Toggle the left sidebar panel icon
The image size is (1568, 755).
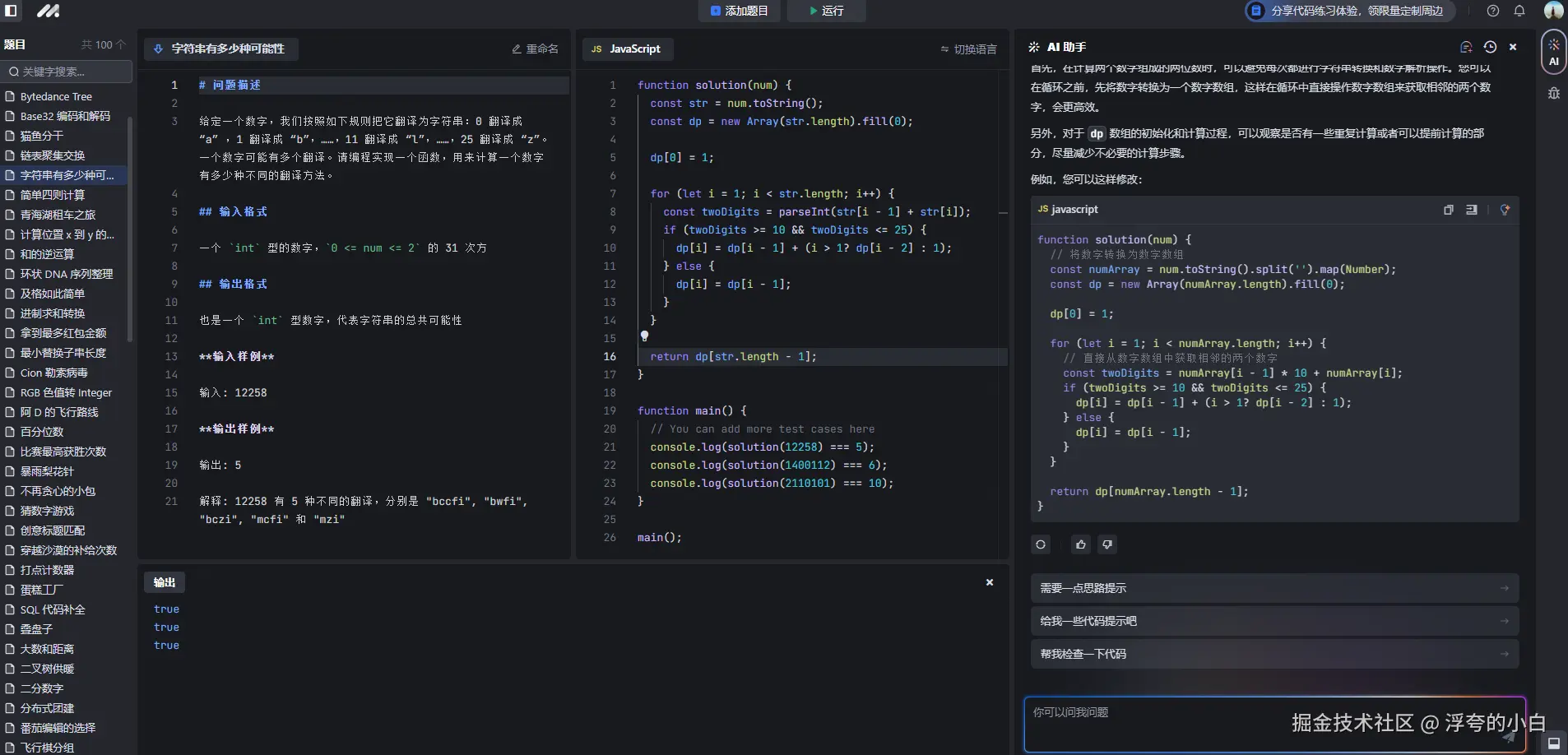point(12,11)
